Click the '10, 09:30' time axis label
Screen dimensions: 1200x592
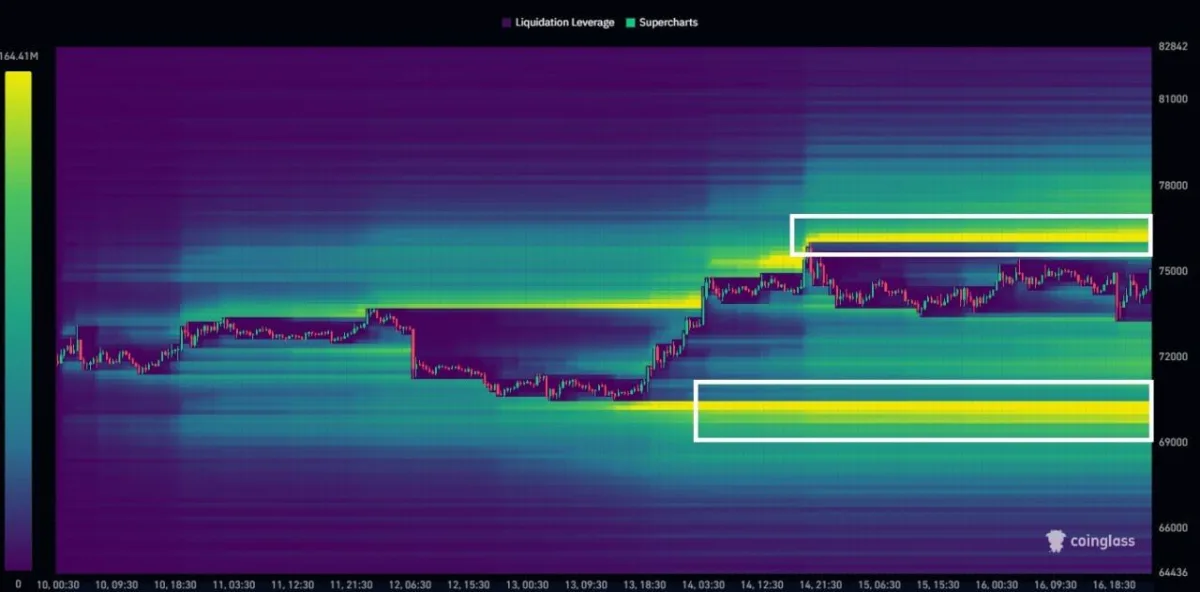[116, 583]
